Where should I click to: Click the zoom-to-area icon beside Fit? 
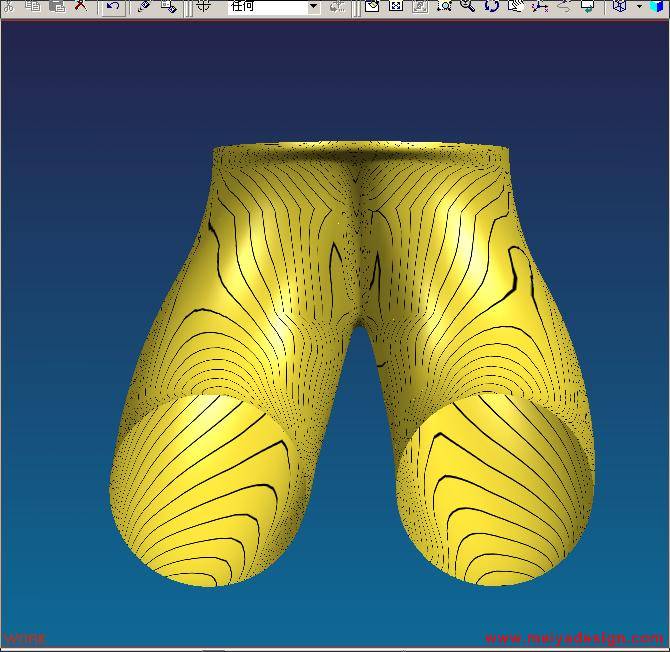444,6
